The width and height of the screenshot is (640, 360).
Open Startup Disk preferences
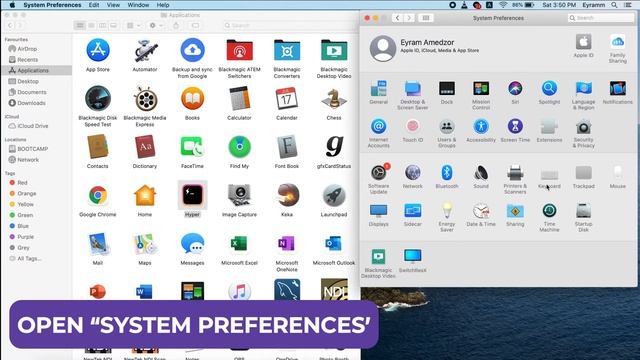[583, 218]
